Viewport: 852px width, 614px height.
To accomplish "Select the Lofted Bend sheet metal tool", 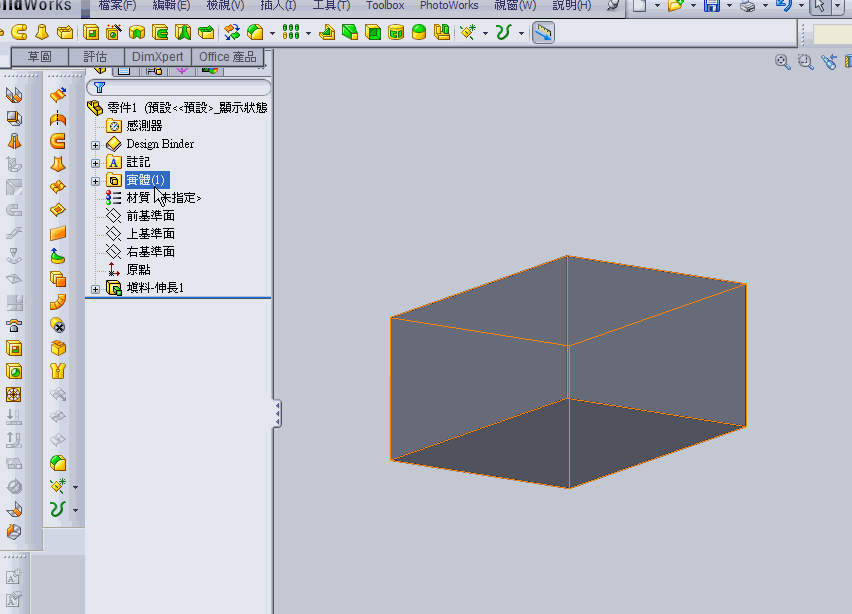I will [14, 141].
